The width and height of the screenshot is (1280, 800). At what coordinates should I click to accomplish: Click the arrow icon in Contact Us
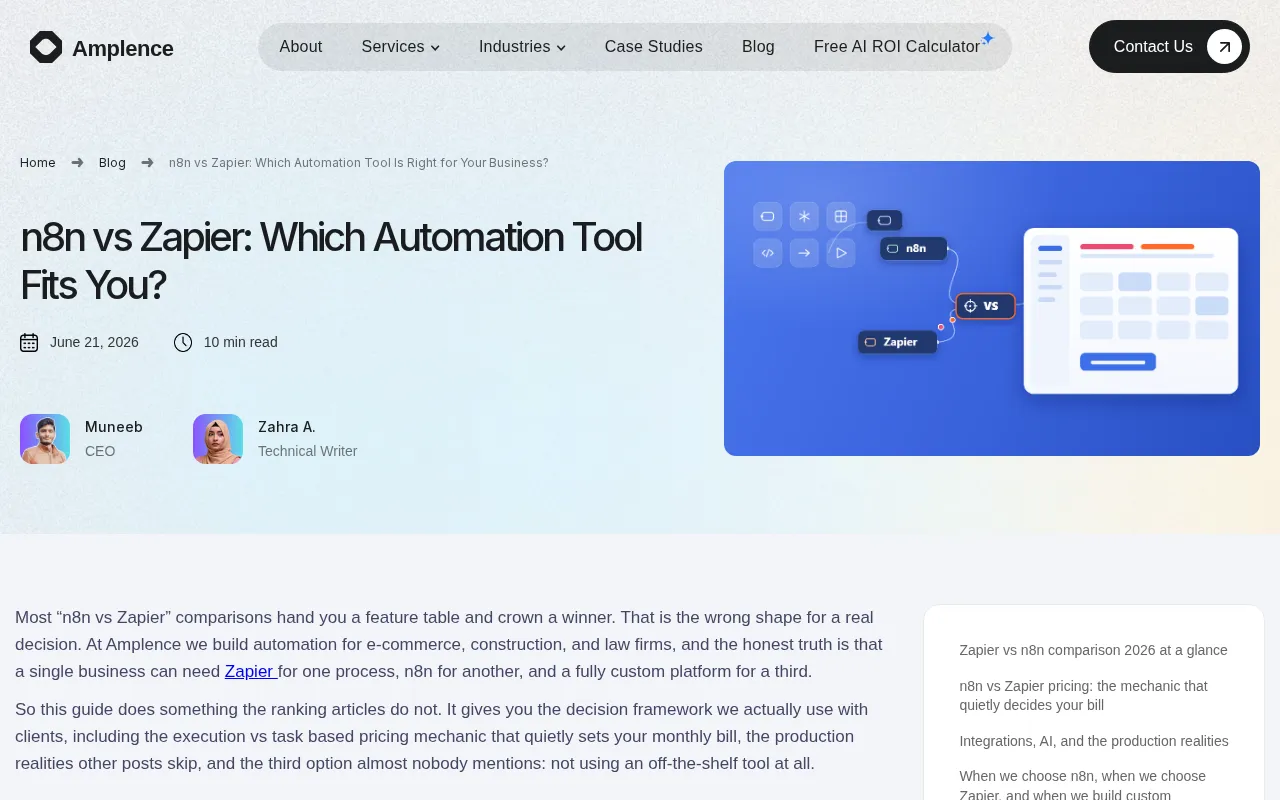[x=1224, y=47]
